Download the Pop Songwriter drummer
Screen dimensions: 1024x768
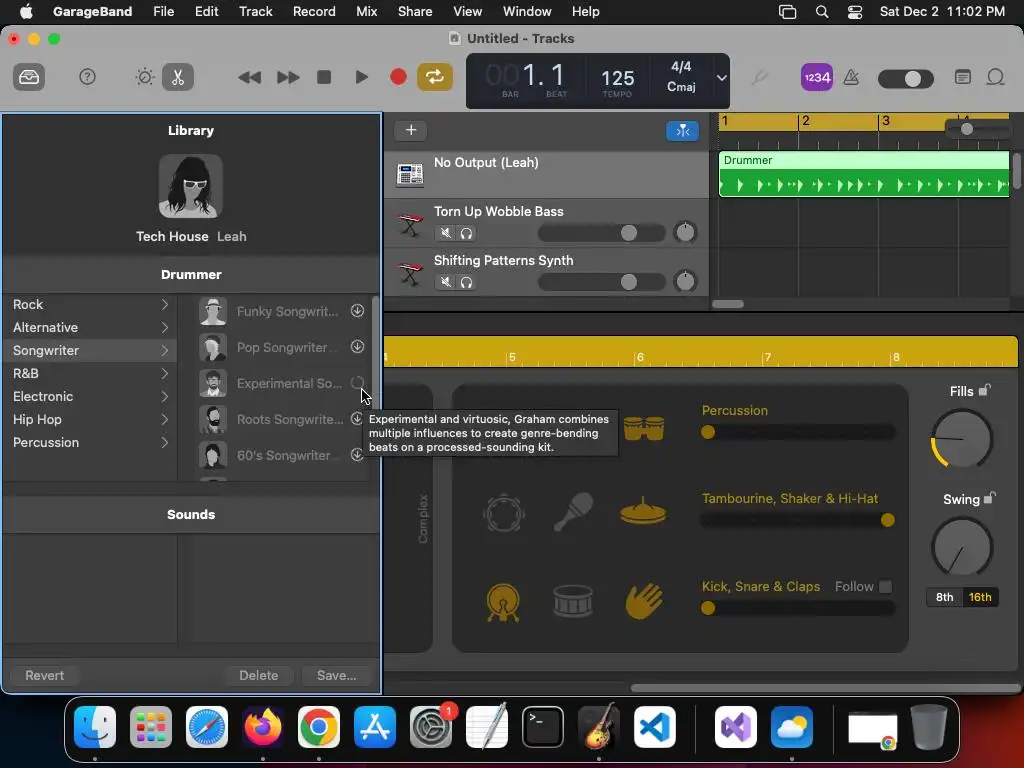click(357, 347)
